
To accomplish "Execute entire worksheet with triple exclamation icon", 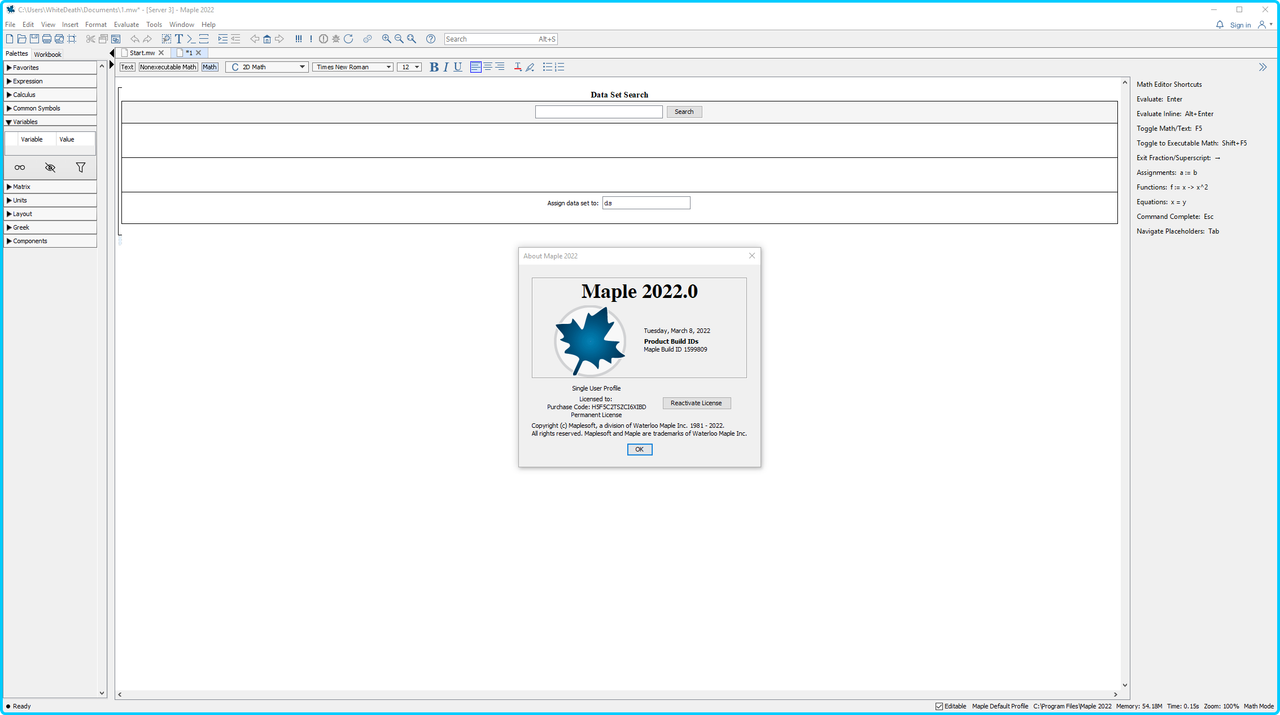I will coord(298,39).
